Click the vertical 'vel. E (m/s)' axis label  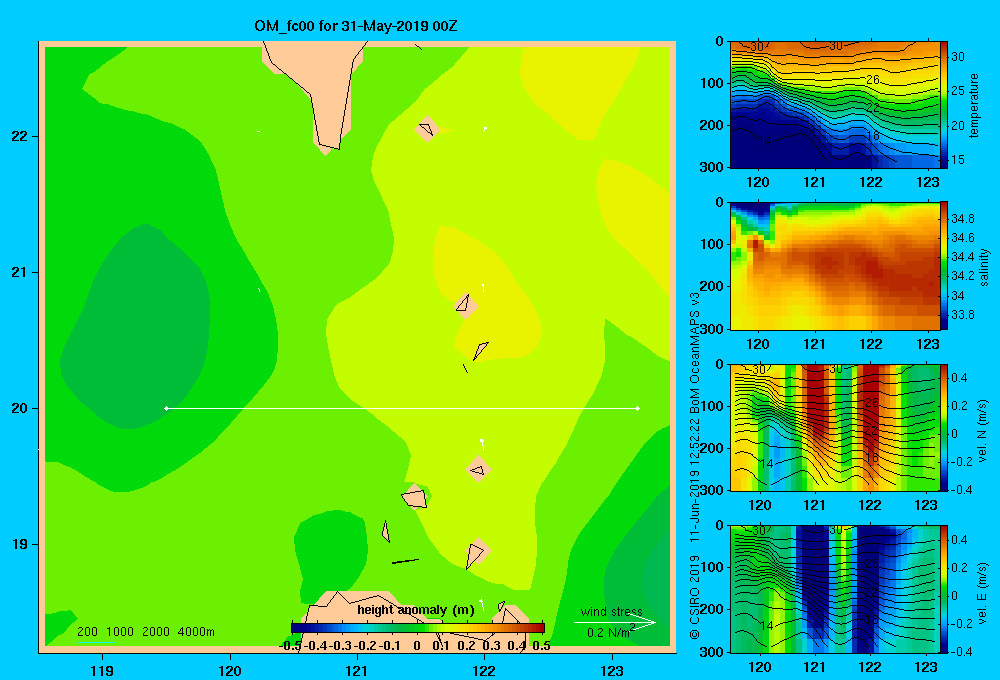pos(982,593)
